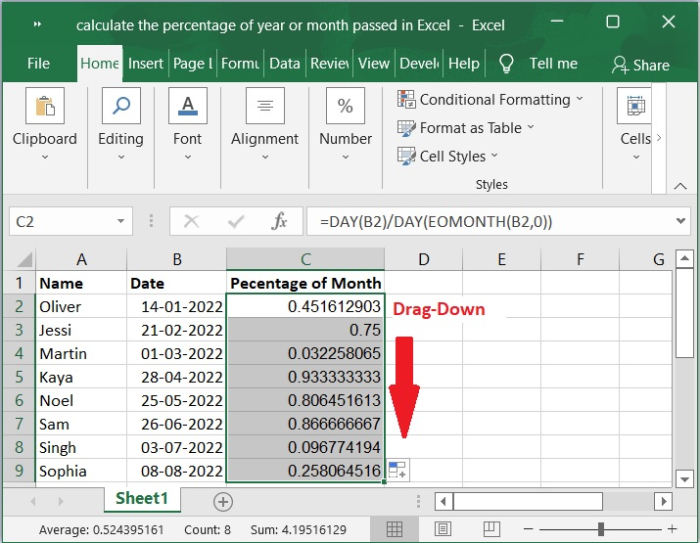Switch to Page Break Preview view

(491, 528)
